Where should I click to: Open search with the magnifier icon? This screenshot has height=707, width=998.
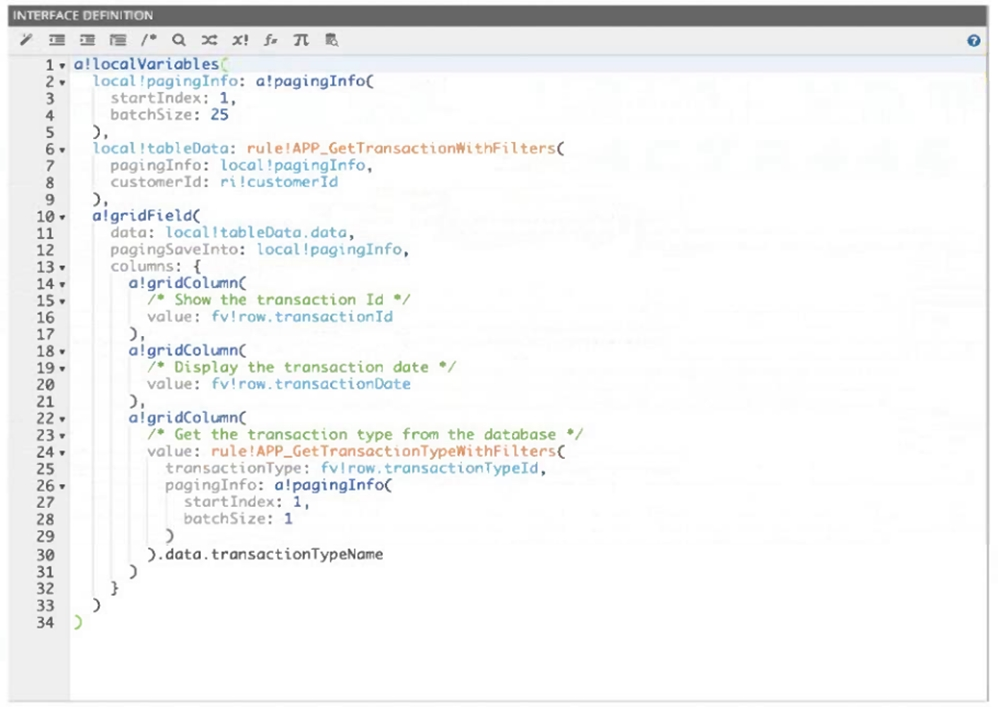(178, 40)
